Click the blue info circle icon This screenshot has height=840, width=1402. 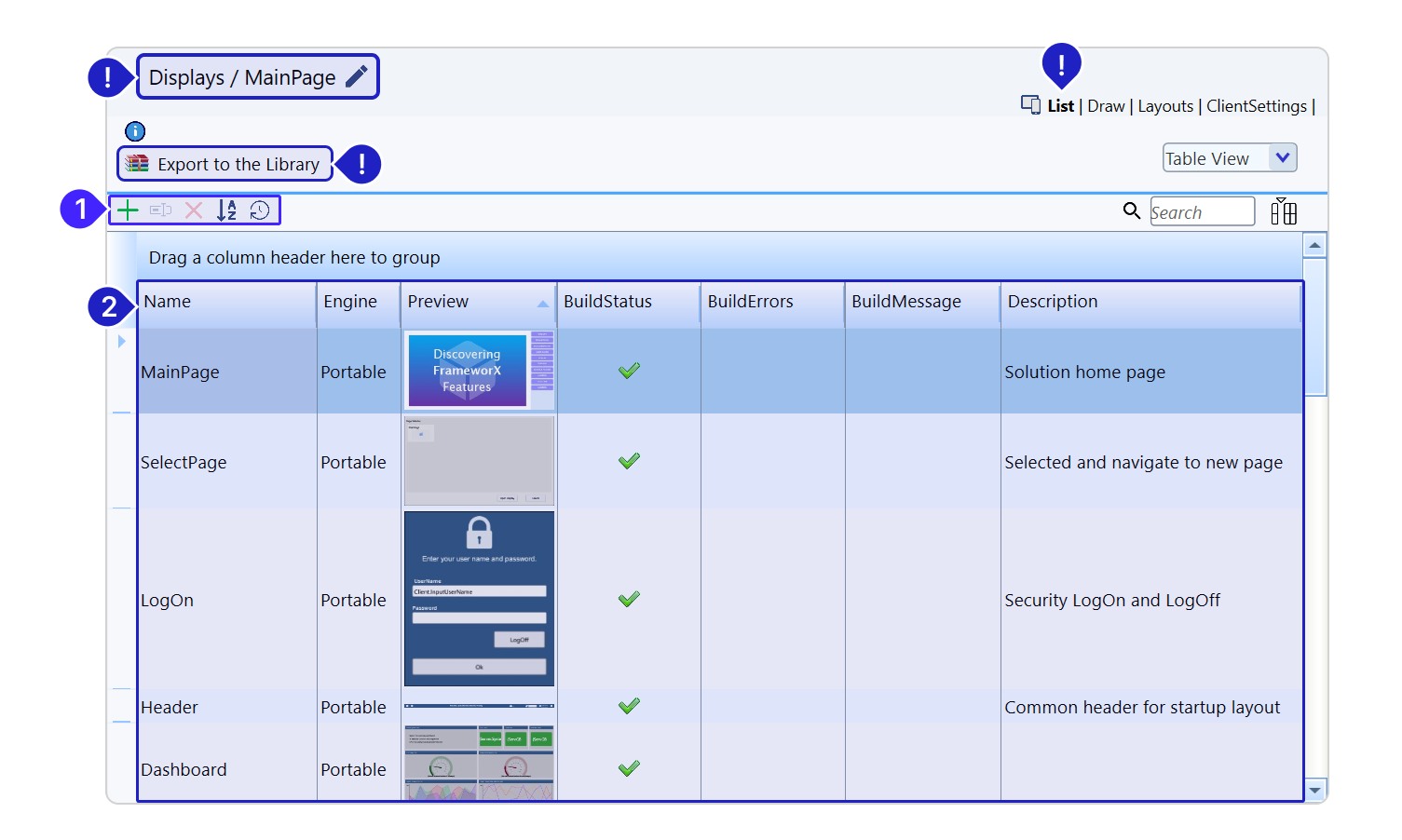click(x=135, y=131)
